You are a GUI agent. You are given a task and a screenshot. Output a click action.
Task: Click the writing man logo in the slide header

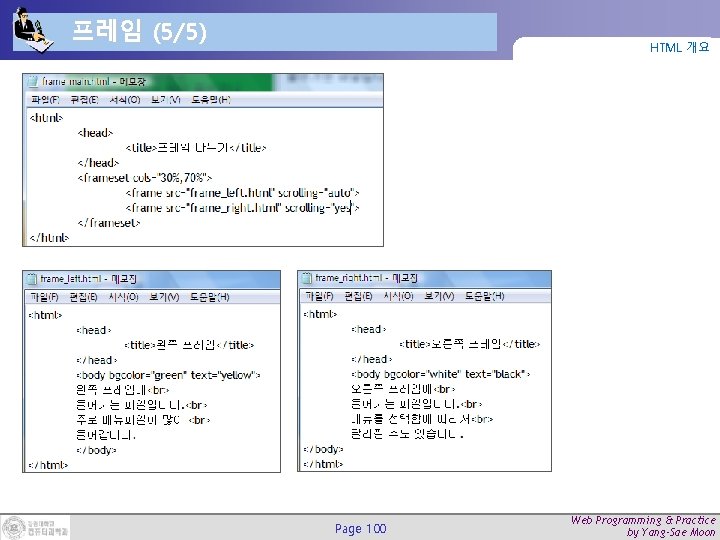(32, 30)
